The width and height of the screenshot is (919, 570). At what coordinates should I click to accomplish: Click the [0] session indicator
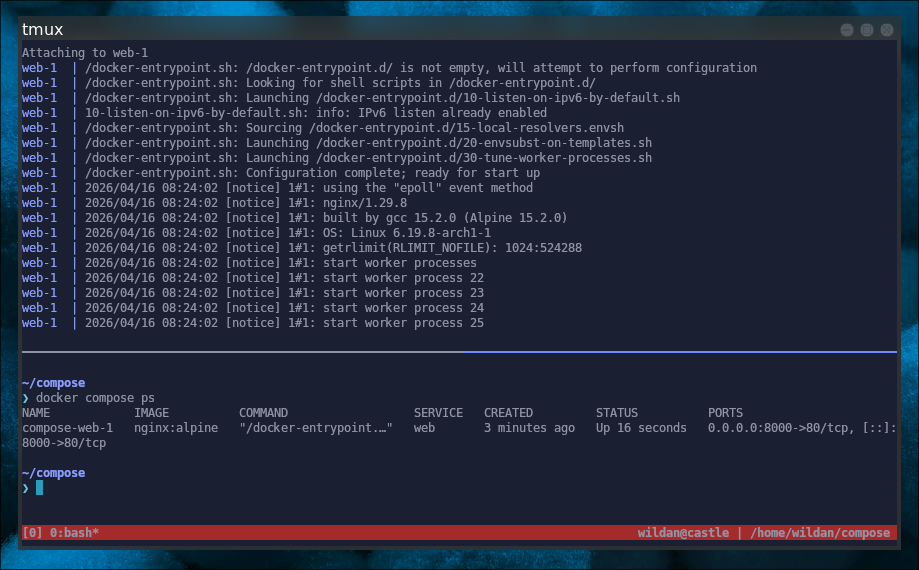[x=32, y=533]
